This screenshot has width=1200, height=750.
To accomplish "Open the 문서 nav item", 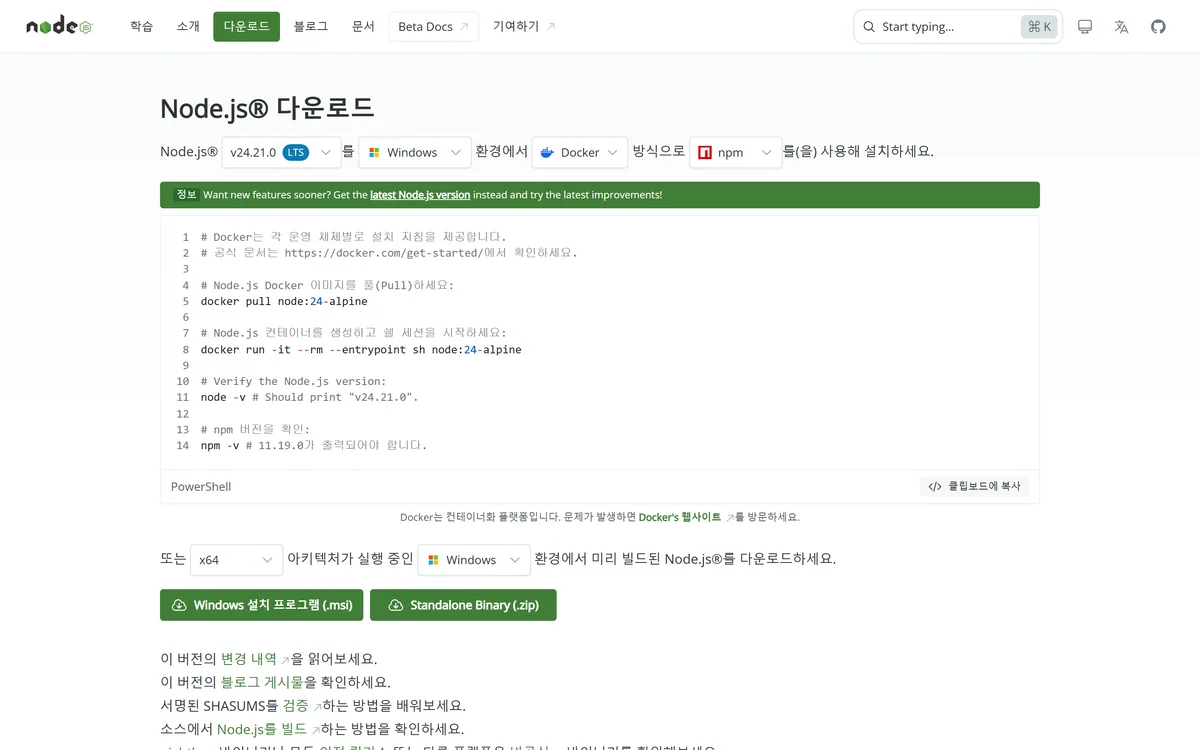I will (363, 26).
